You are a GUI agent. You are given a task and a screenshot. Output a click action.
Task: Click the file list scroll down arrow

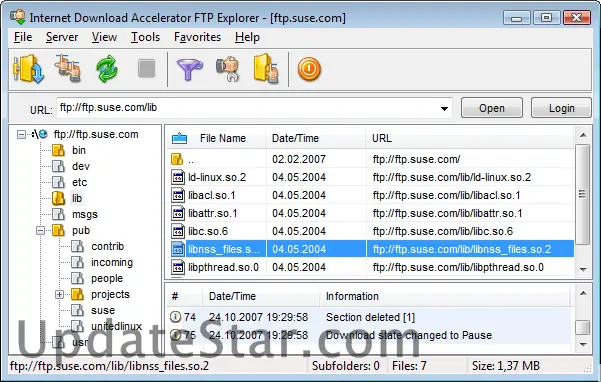tap(583, 269)
